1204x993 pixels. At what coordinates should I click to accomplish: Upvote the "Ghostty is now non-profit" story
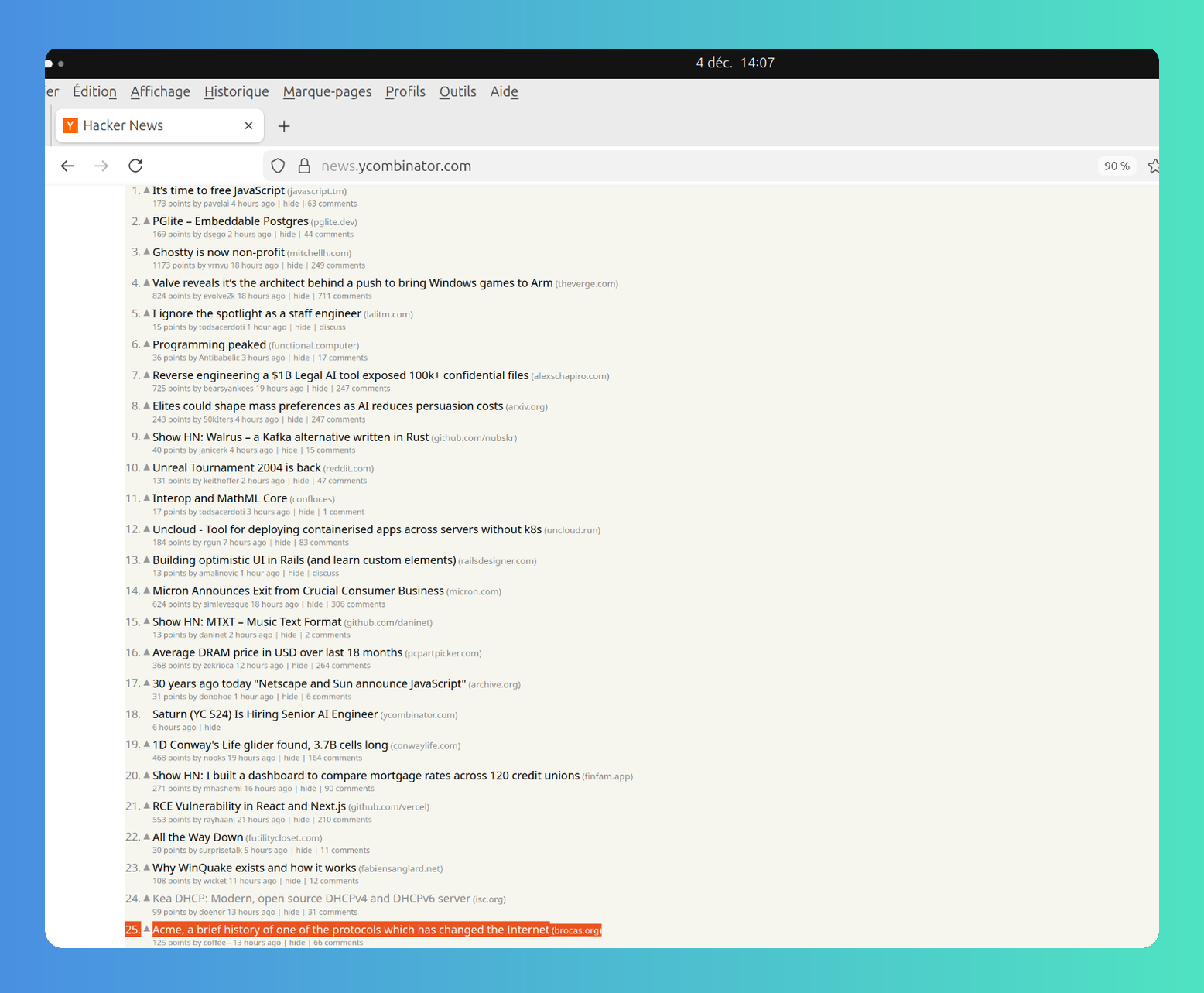click(x=146, y=252)
